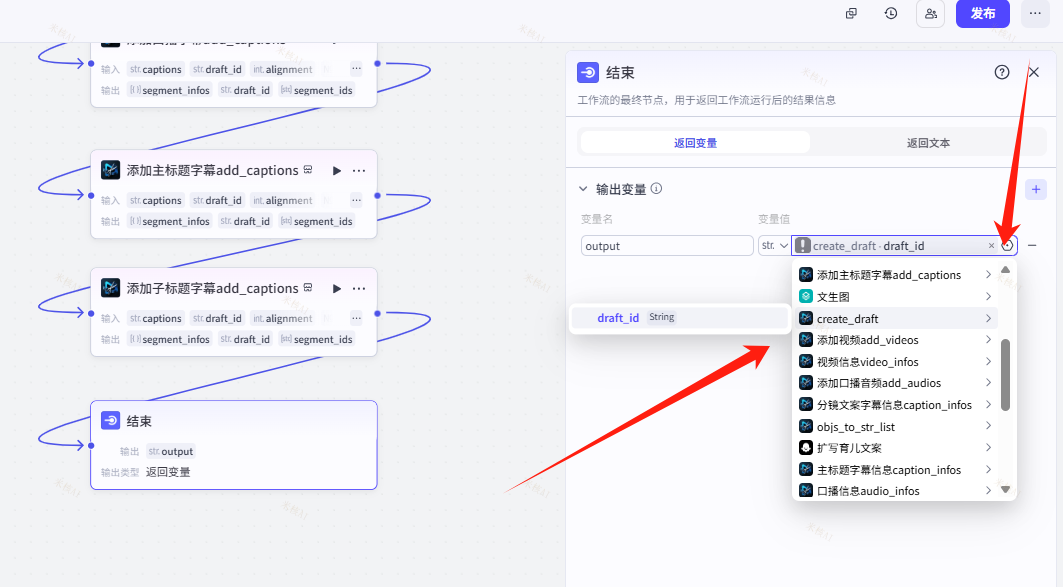Open more options on 添加子标题字幕add_captions node
The height and width of the screenshot is (587, 1063).
pyautogui.click(x=359, y=289)
